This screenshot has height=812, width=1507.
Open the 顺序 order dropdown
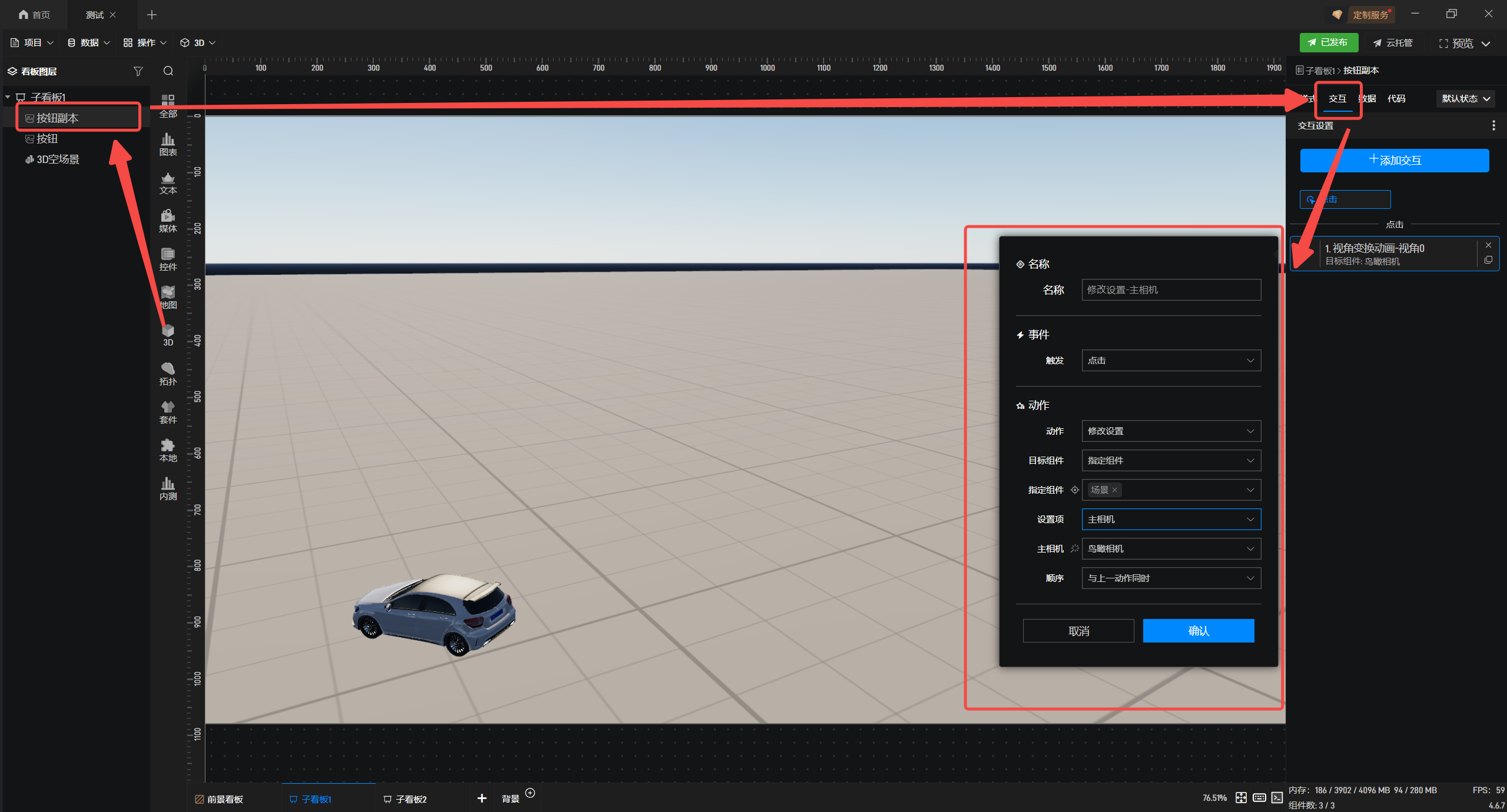(x=1171, y=578)
